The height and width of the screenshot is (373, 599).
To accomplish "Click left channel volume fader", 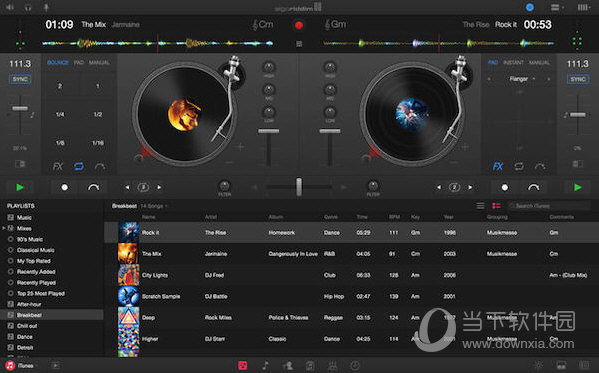I will 269,131.
